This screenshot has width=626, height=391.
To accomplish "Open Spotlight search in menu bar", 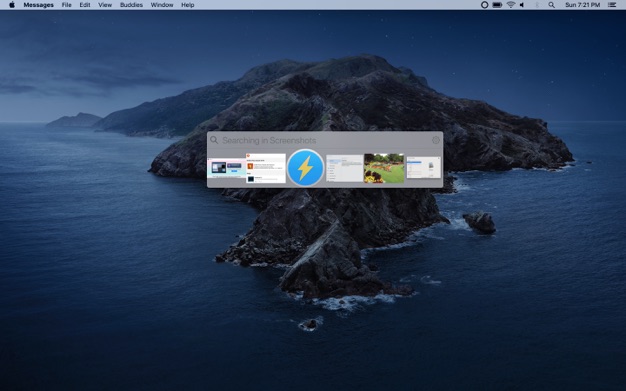I will pos(551,5).
